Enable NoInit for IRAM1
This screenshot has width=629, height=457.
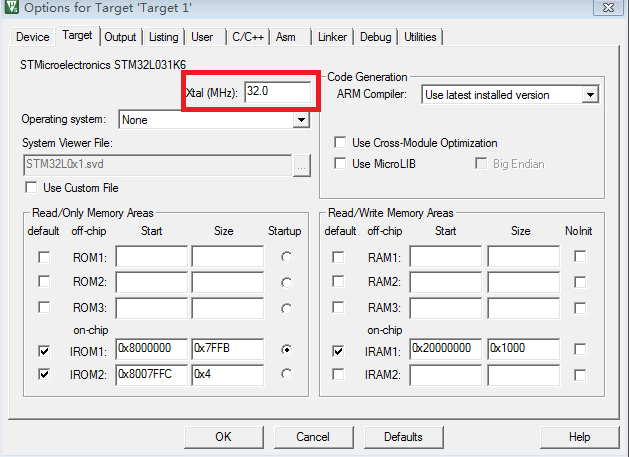coord(580,349)
